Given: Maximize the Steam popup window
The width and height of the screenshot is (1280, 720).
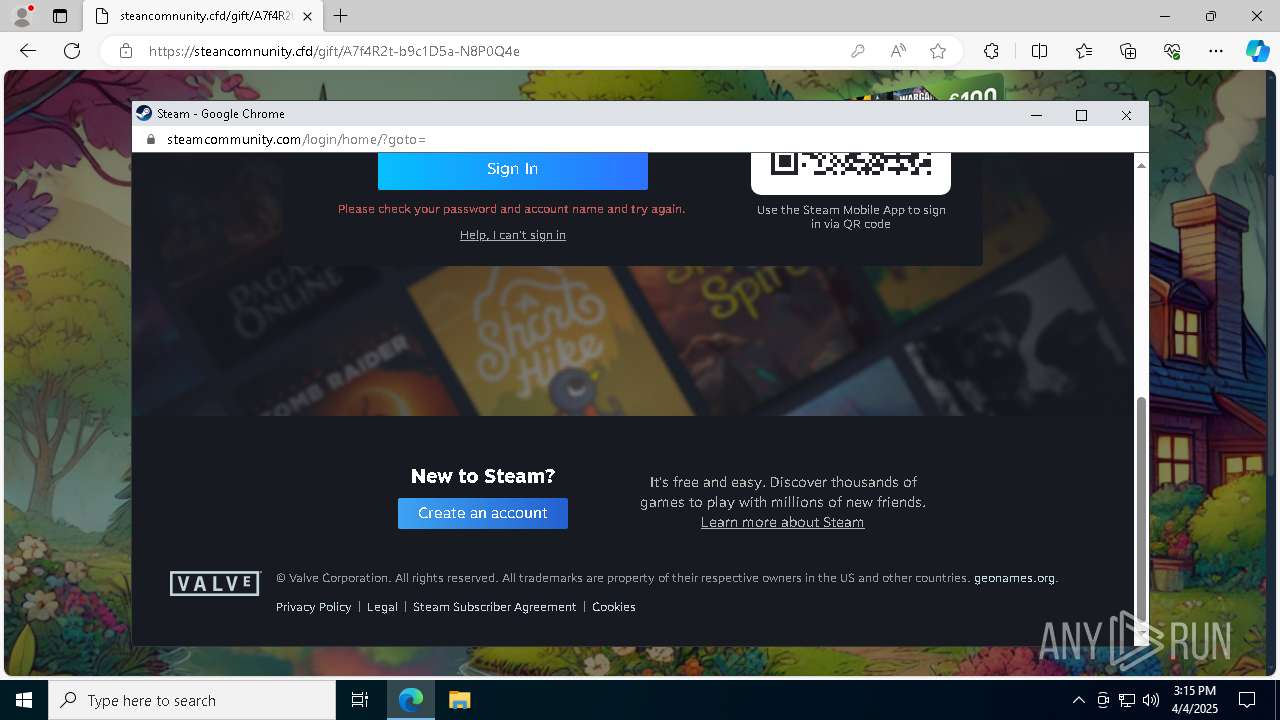Looking at the screenshot, I should coord(1081,115).
